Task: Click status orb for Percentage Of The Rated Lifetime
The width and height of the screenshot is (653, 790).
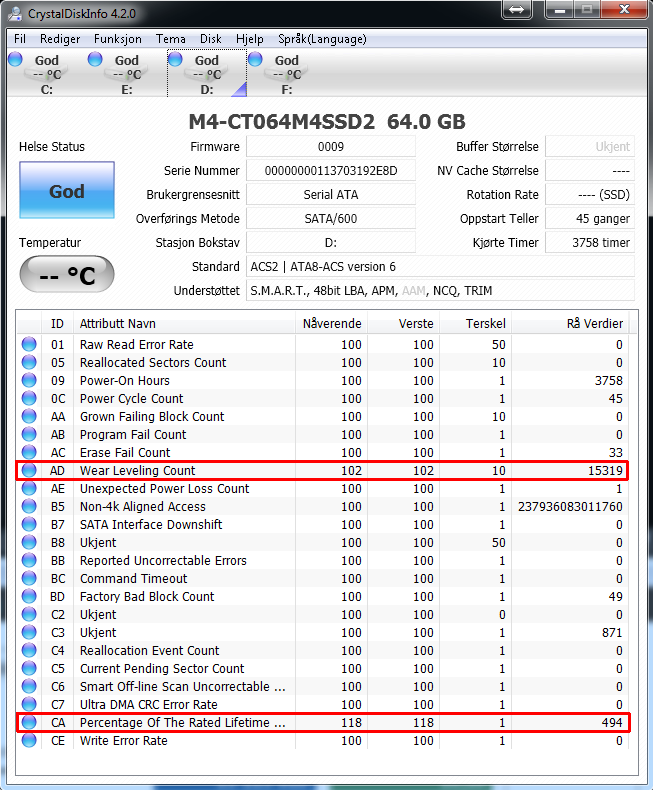Action: (x=29, y=722)
